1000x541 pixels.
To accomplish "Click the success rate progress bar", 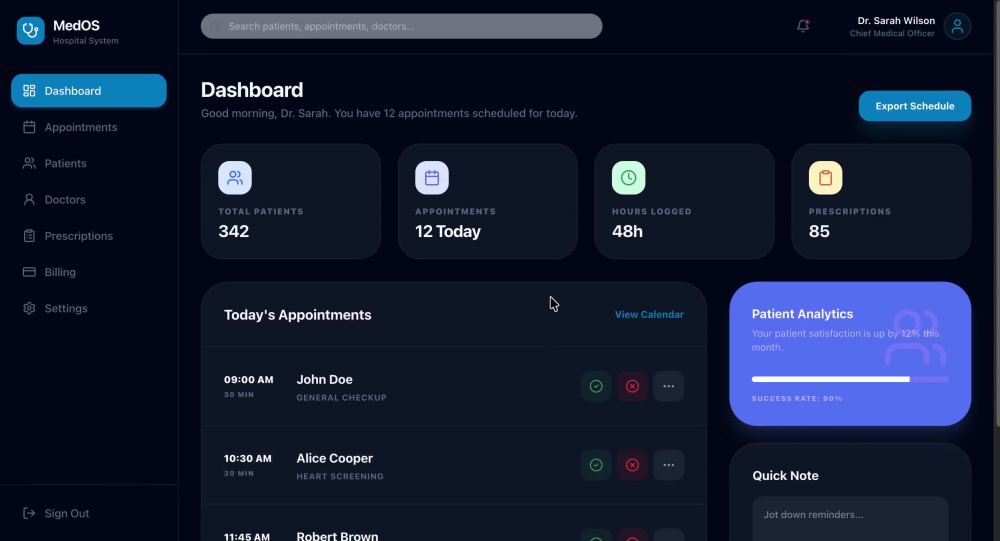I will click(x=850, y=379).
